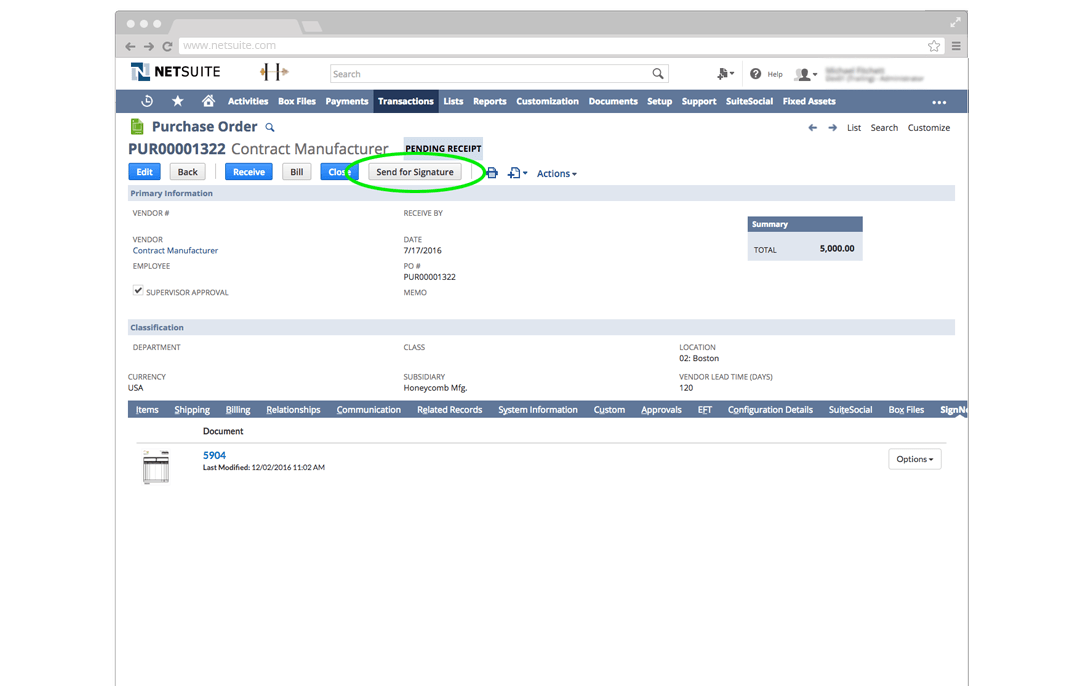Click into the NetSuite global Search field

click(x=490, y=74)
